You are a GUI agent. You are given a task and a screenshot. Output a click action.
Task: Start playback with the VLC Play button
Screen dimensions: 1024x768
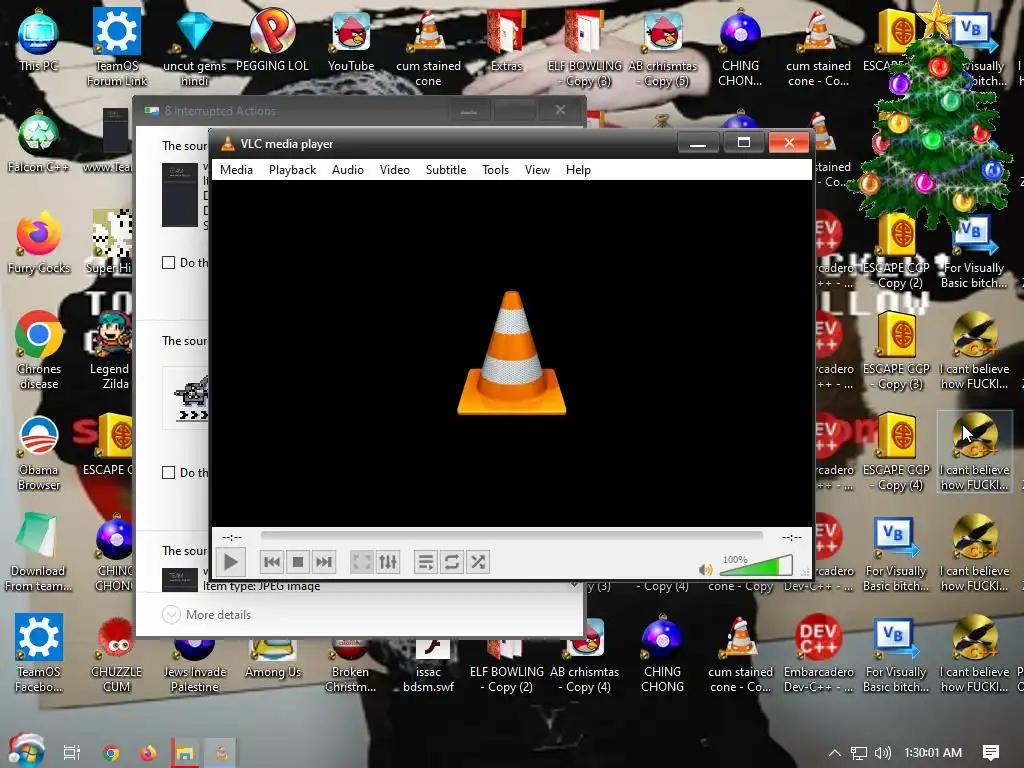pyautogui.click(x=231, y=562)
